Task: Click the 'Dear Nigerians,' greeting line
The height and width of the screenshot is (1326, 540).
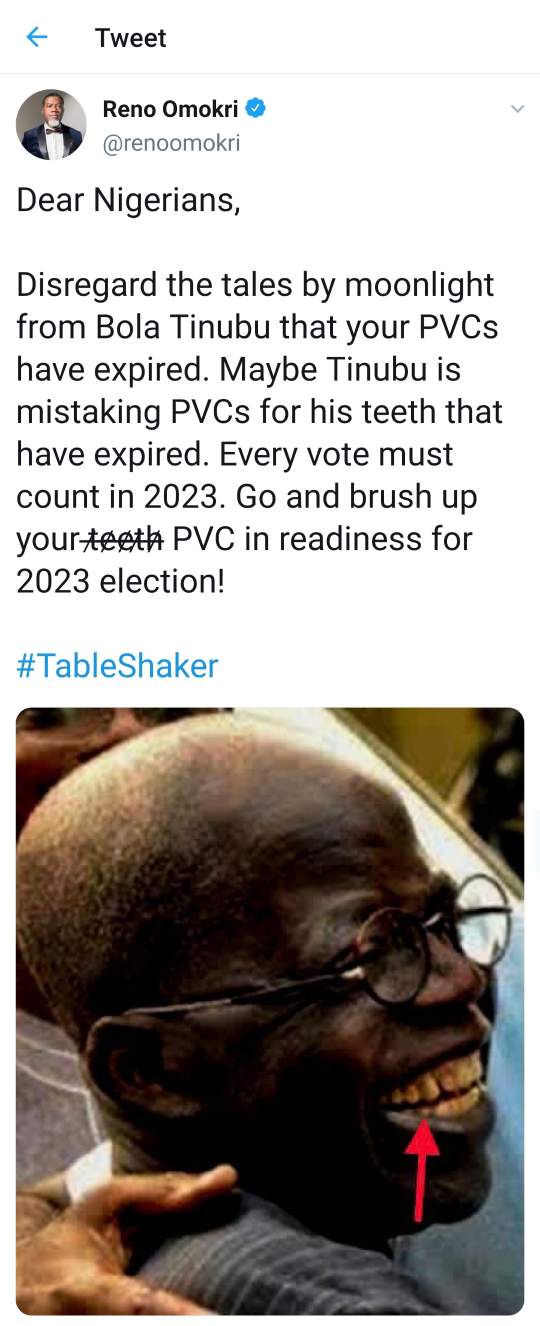Action: 128,201
